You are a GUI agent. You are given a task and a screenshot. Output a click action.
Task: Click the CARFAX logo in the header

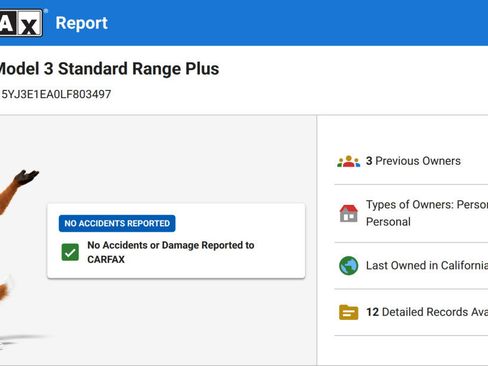(21, 23)
